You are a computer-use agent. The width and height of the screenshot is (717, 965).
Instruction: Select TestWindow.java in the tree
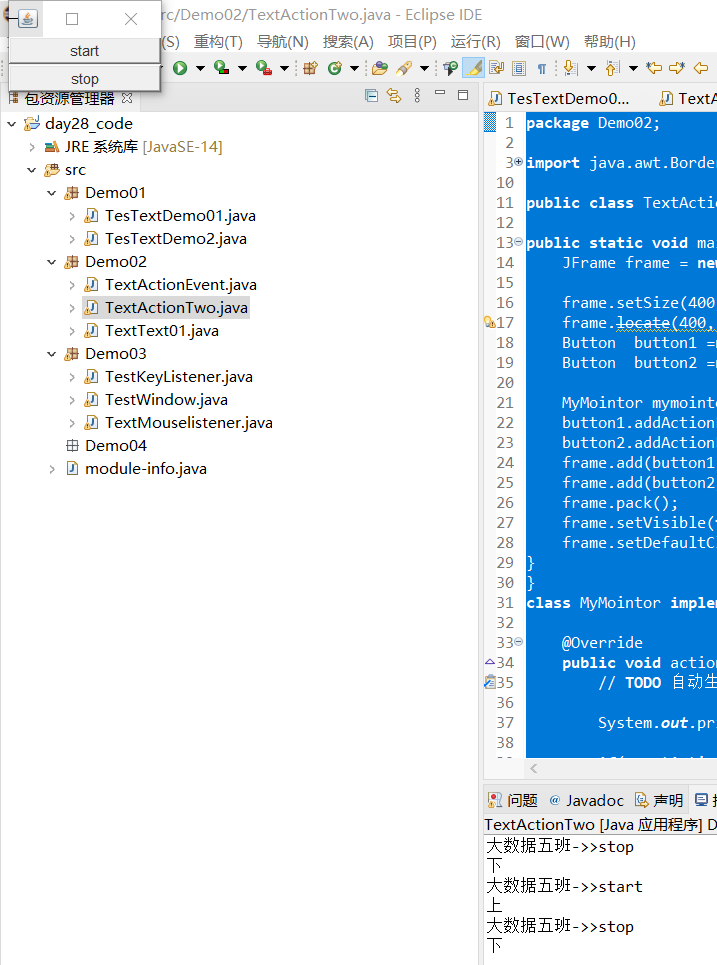point(166,400)
